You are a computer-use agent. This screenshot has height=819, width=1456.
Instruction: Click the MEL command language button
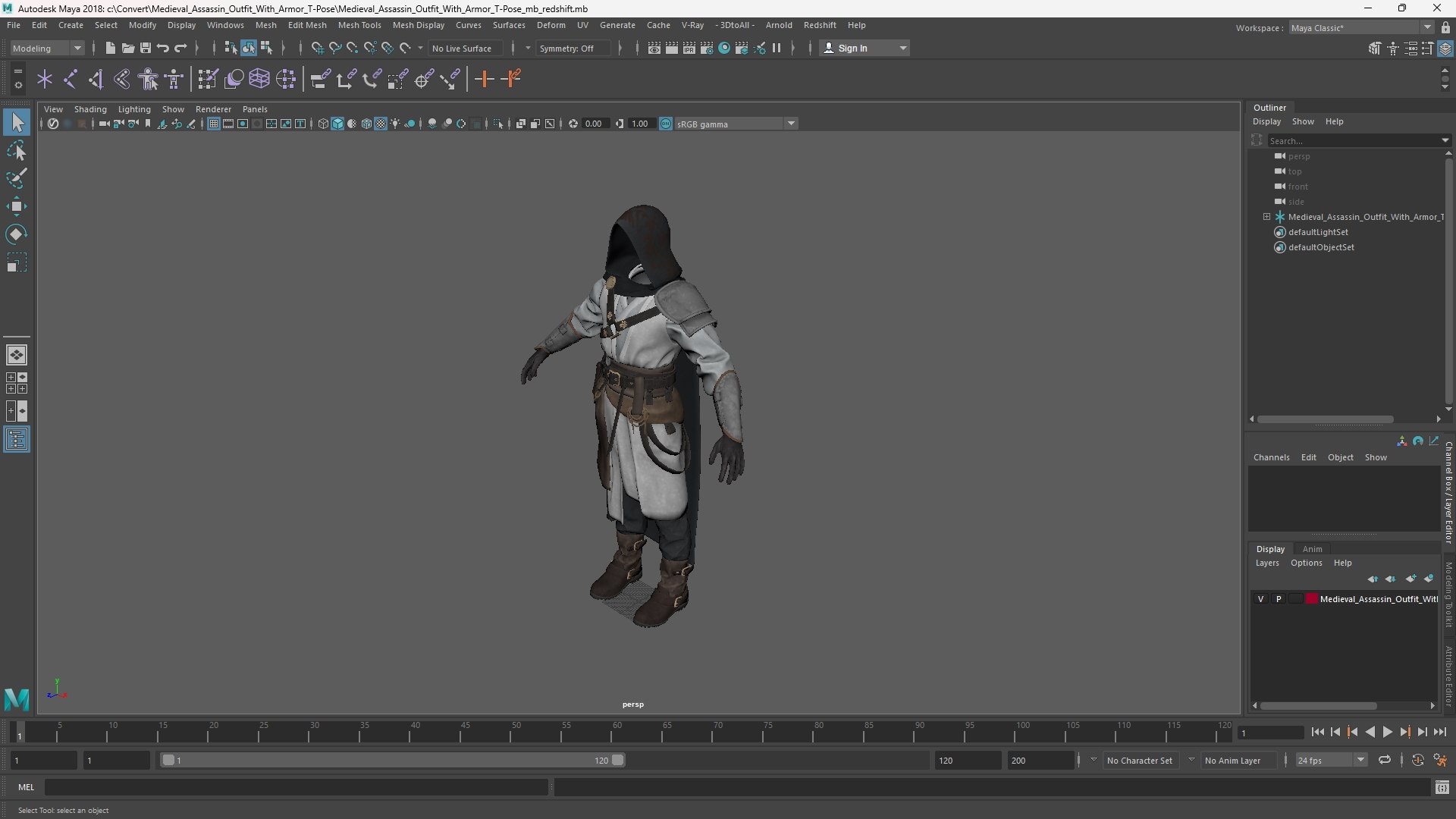click(x=27, y=787)
